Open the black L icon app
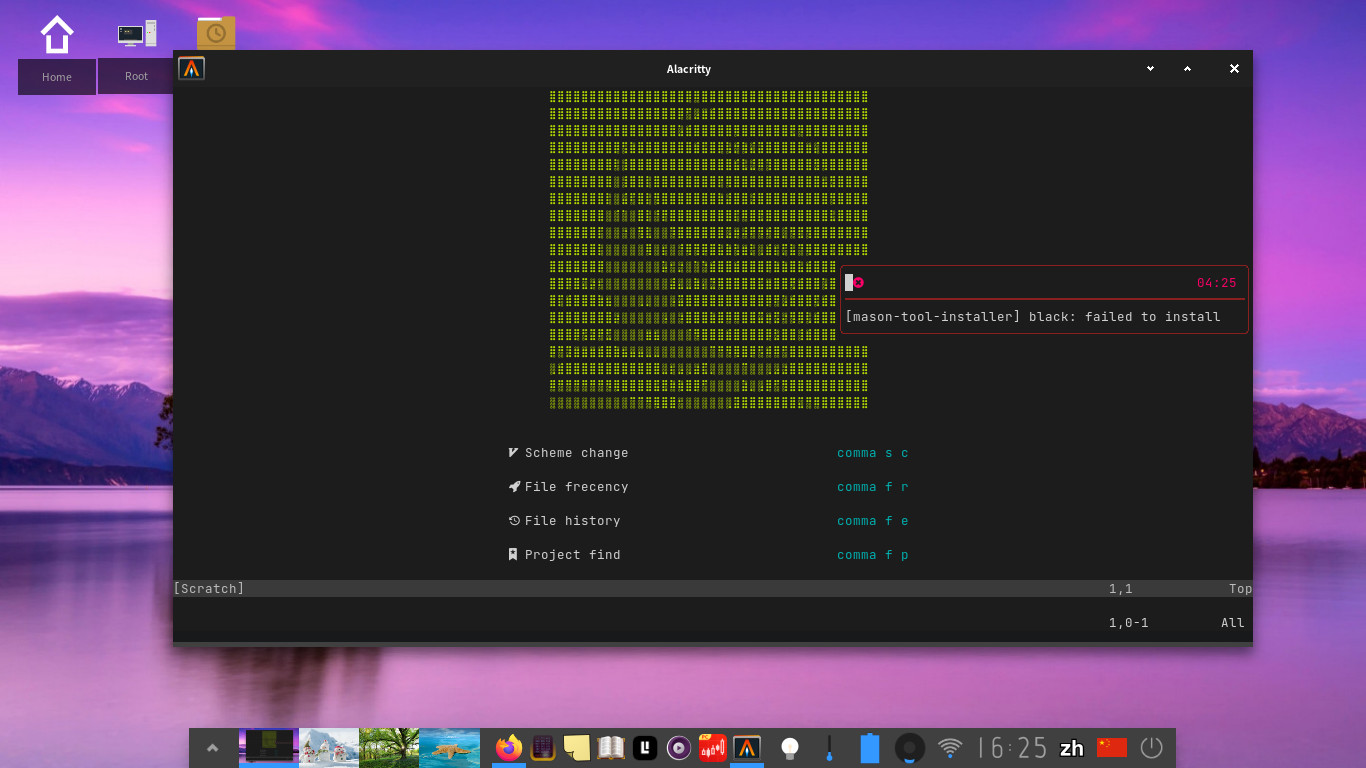 (x=645, y=747)
